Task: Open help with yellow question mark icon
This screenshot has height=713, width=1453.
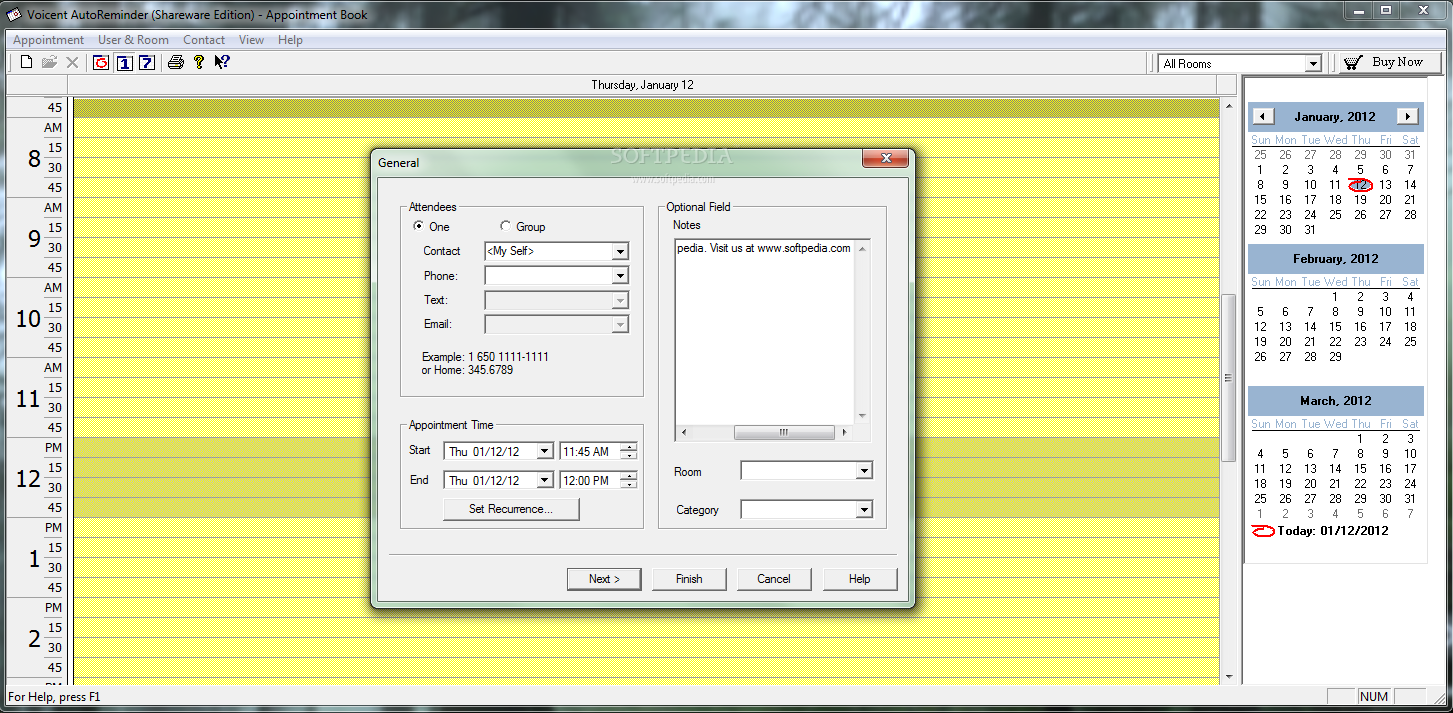Action: tap(199, 62)
